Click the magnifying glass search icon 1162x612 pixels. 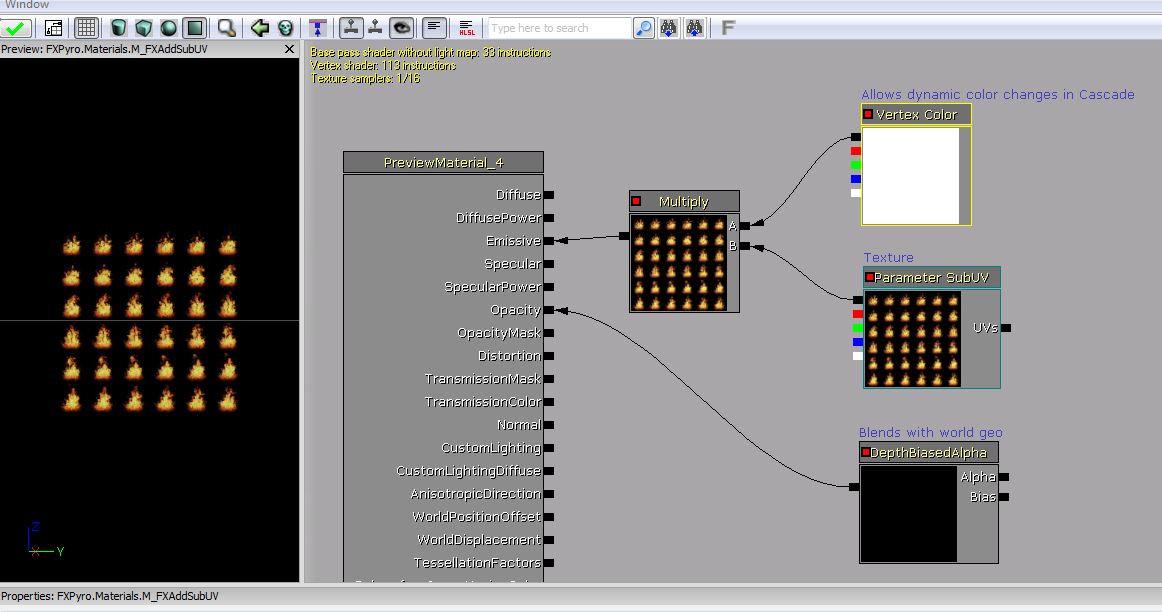643,27
